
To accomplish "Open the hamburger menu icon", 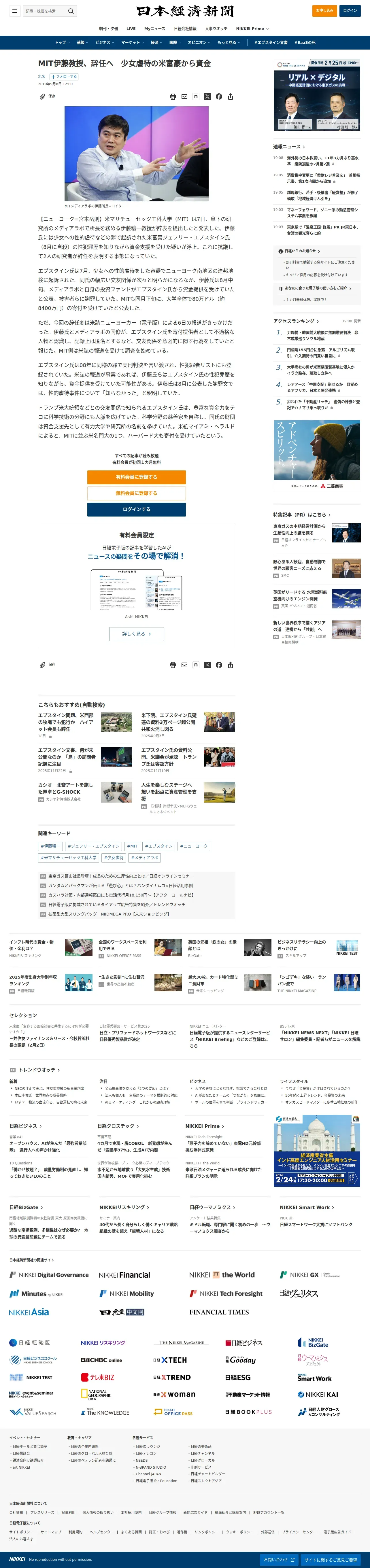I will (15, 11).
